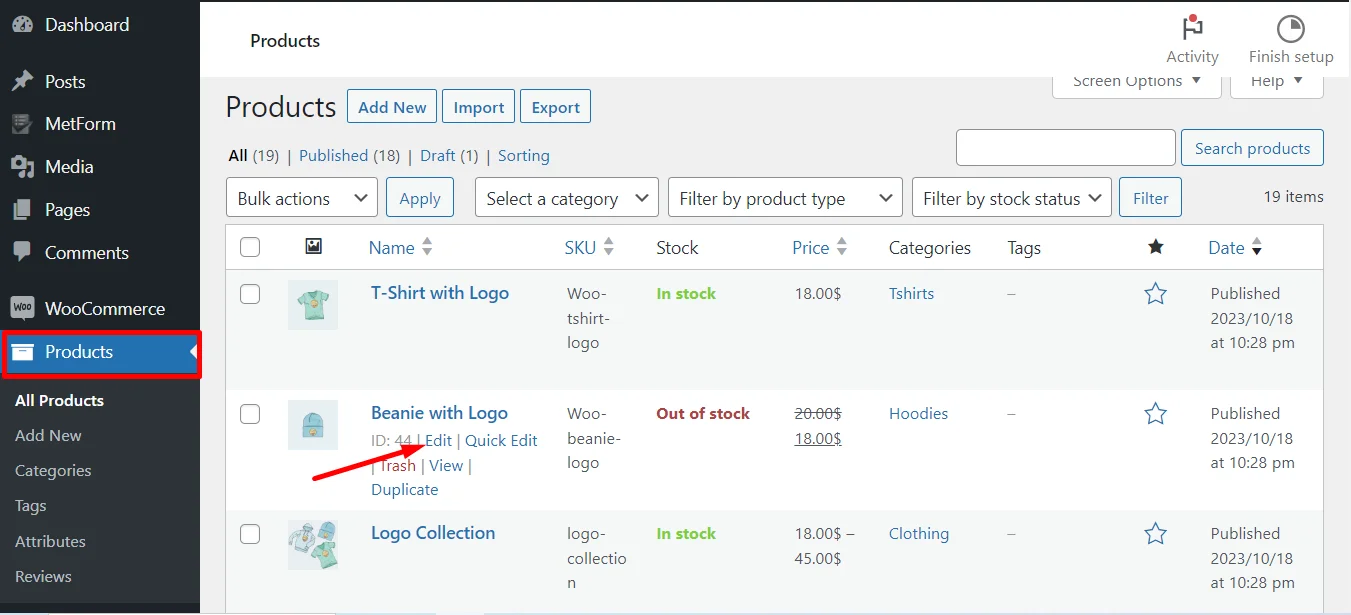Screen dimensions: 1351x615
Task: Open the Select a category dropdown
Action: (567, 198)
